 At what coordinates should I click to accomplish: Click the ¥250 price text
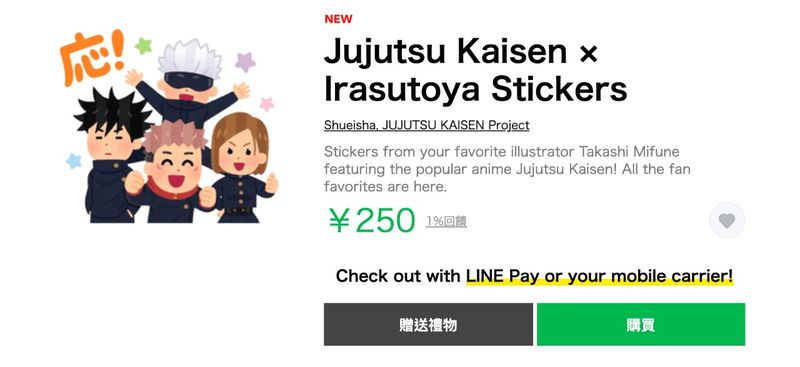371,221
